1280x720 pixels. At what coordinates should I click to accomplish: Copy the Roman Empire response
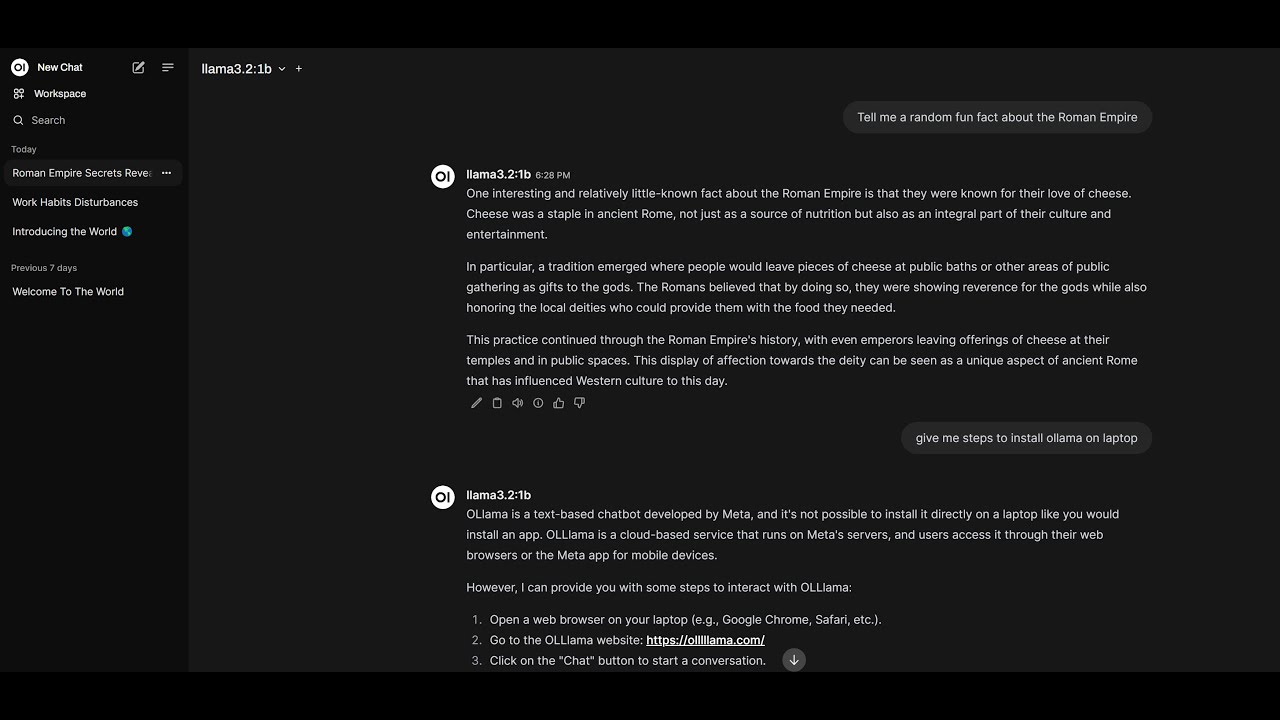click(x=497, y=403)
